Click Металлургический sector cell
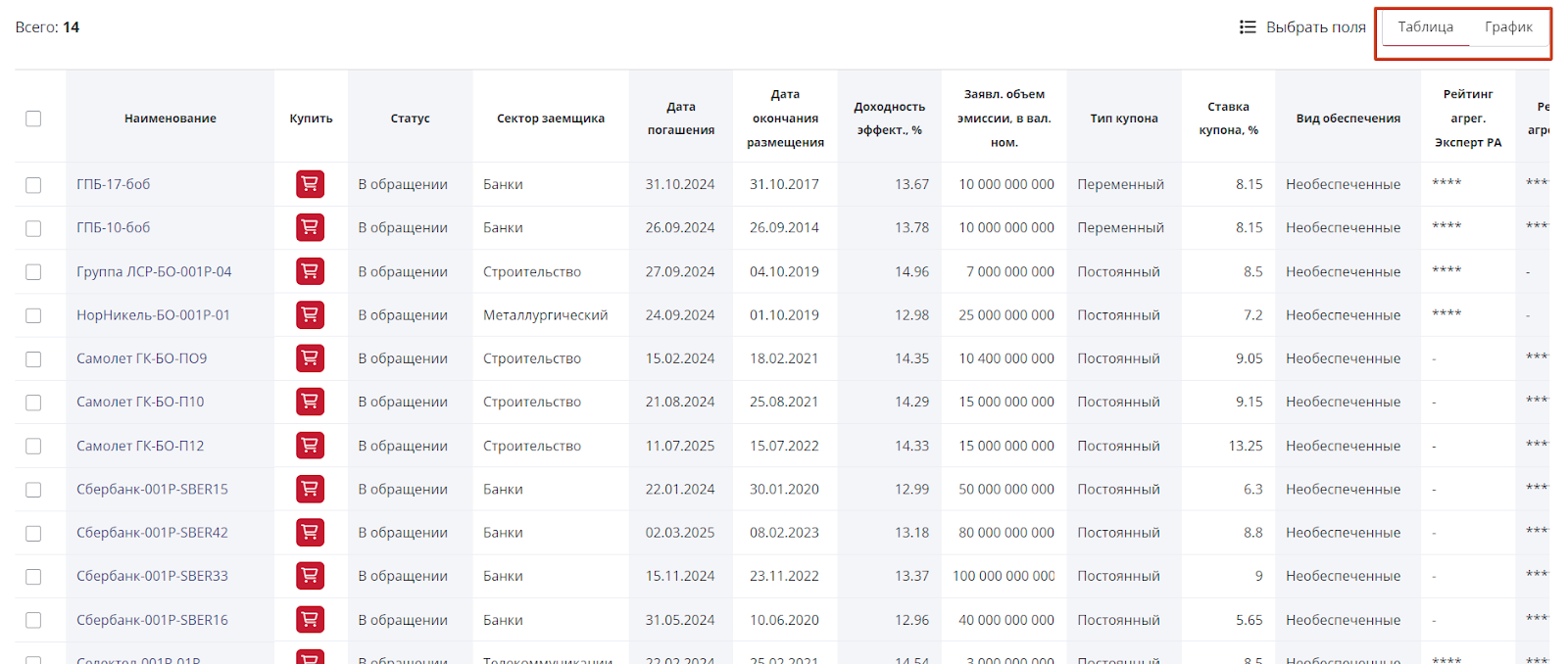The width and height of the screenshot is (1568, 664). pyautogui.click(x=545, y=314)
